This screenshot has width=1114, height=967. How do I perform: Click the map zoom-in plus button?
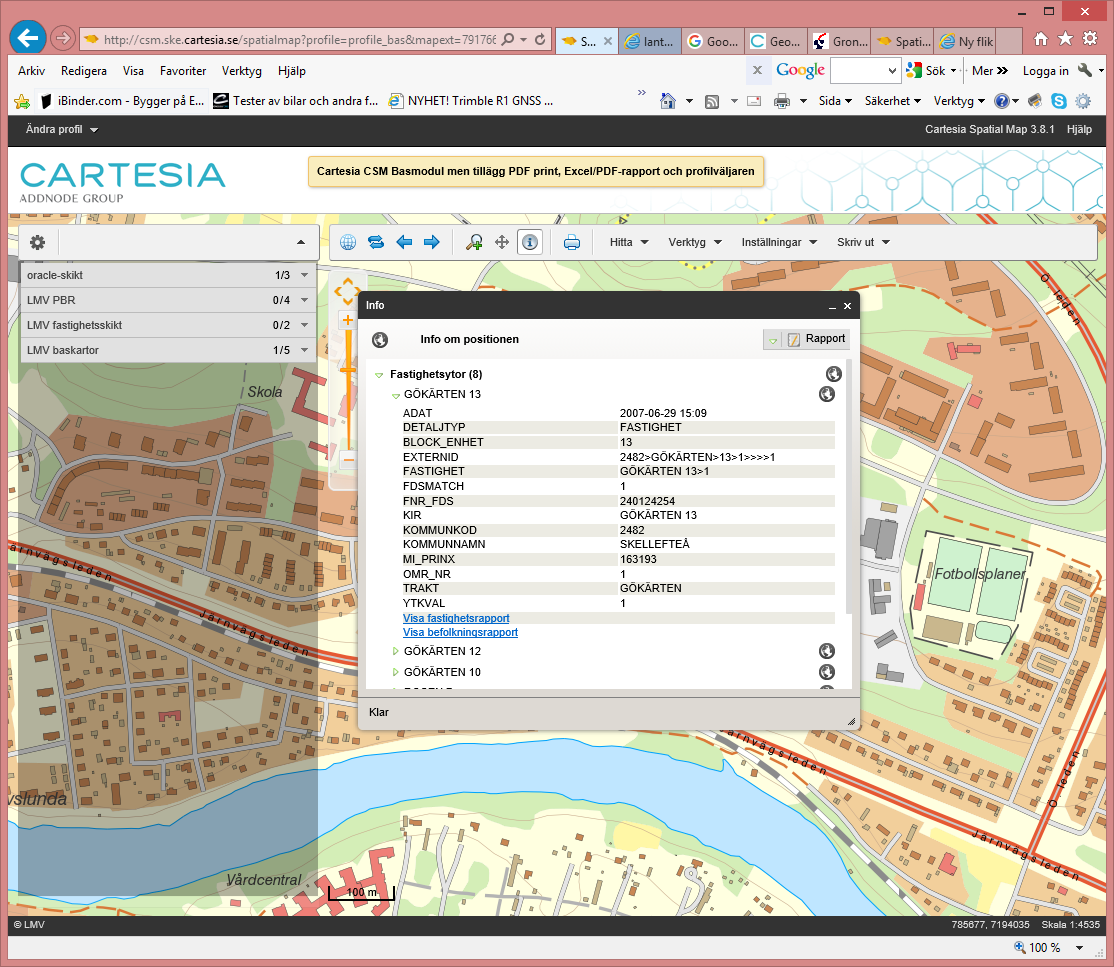[x=347, y=320]
